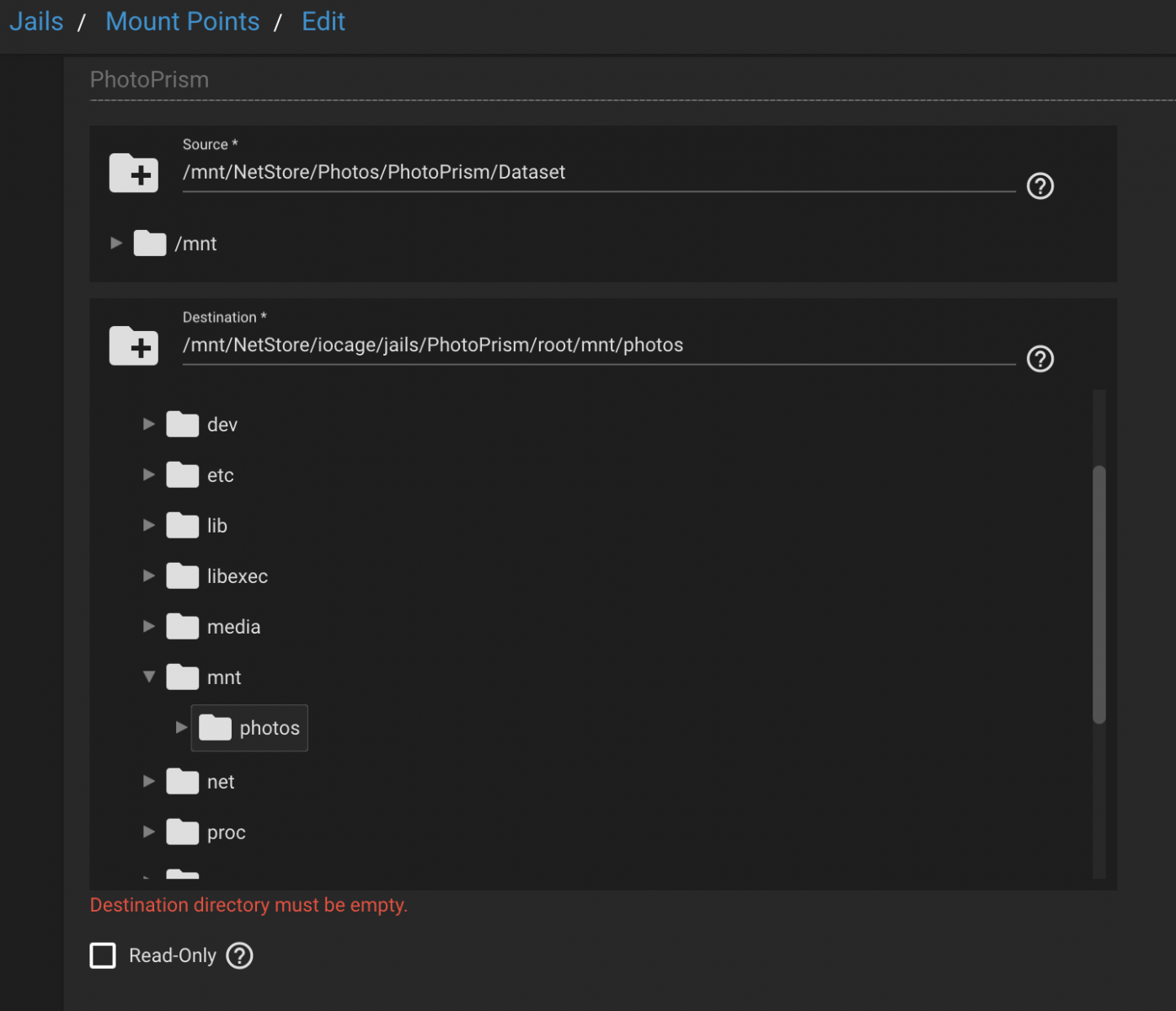Click the Destination path input field
Image resolution: width=1176 pixels, height=1011 pixels.
point(599,345)
